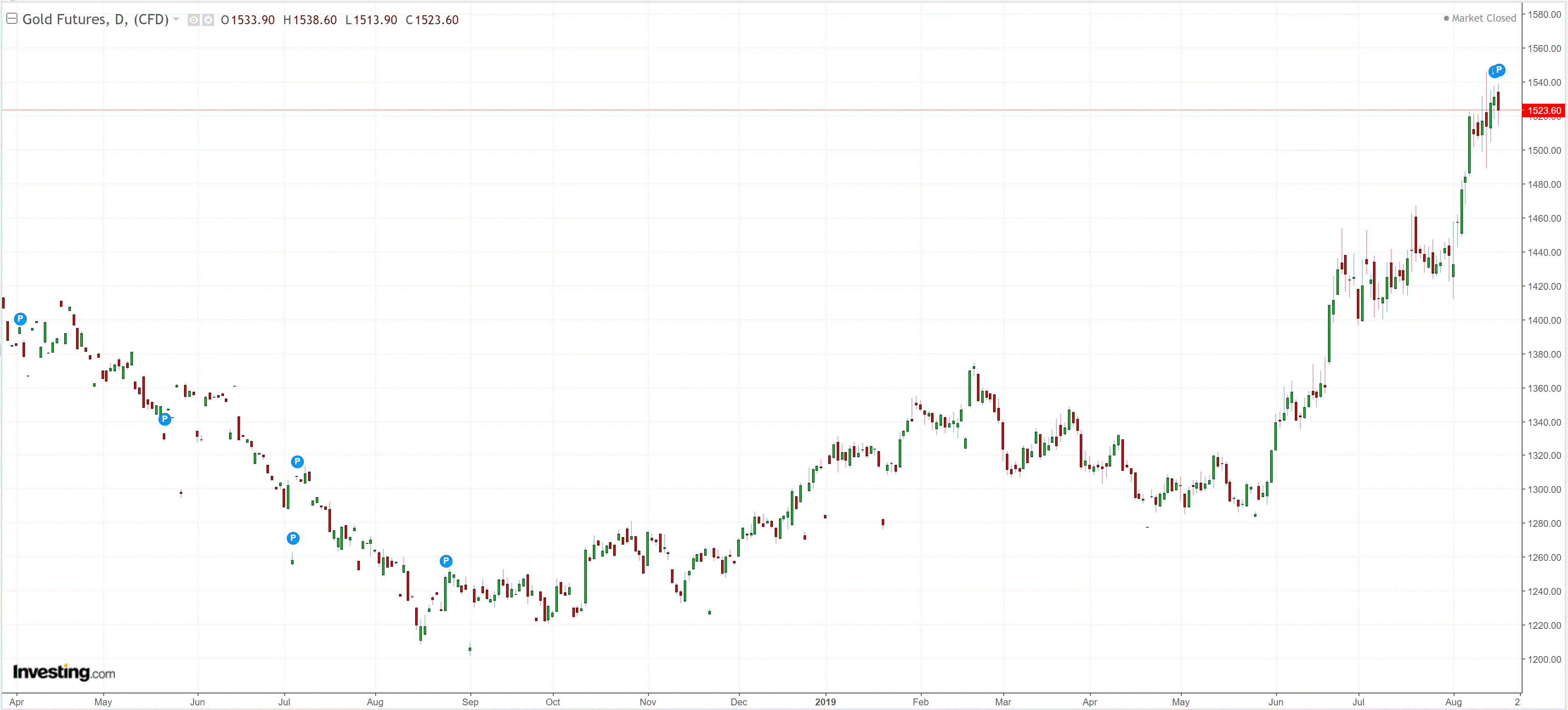The width and height of the screenshot is (1568, 710).
Task: Click the Gold Futures, D, (CFD) title
Action: point(95,20)
